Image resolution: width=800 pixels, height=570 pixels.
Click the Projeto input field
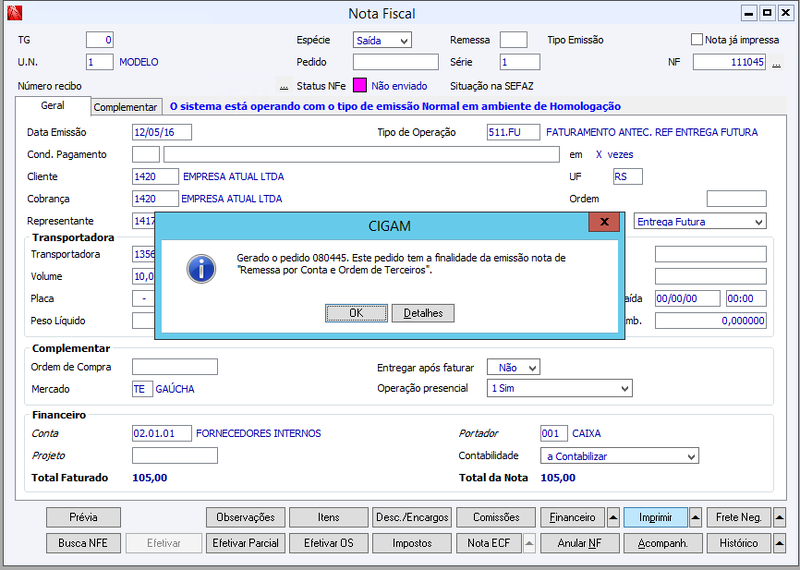click(174, 456)
